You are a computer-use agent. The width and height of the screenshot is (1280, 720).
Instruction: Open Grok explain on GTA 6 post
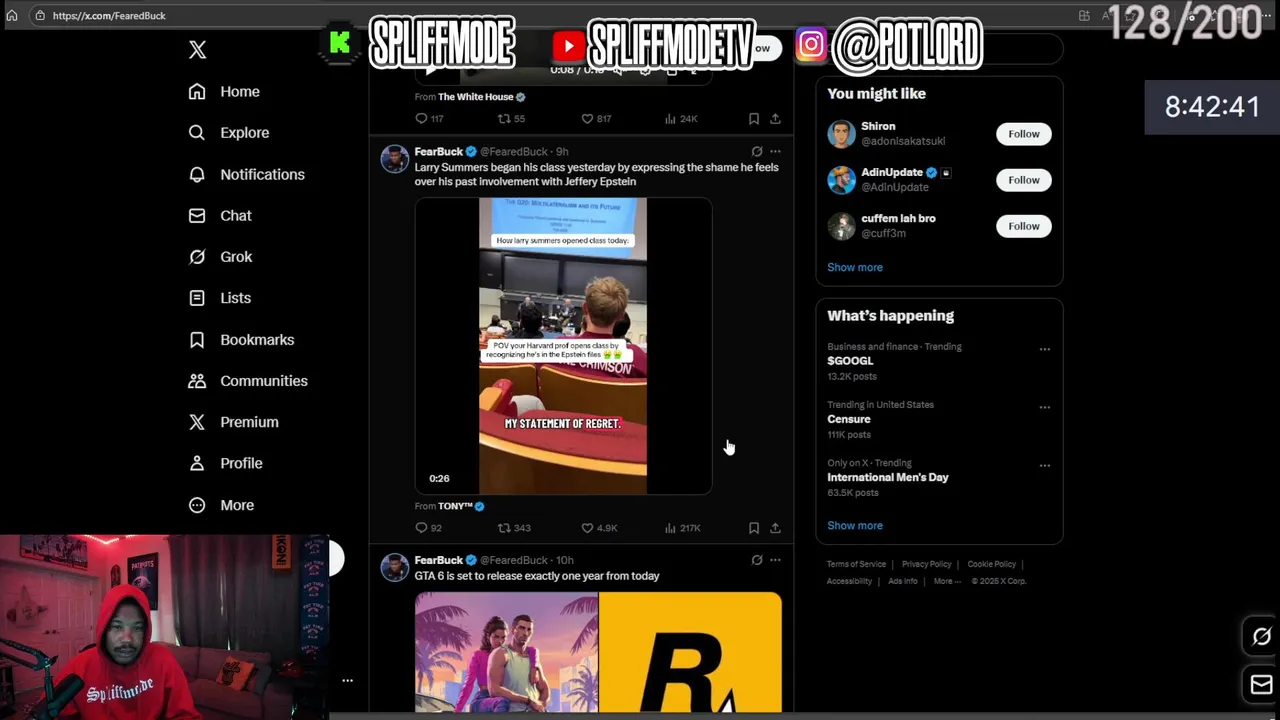coord(757,560)
